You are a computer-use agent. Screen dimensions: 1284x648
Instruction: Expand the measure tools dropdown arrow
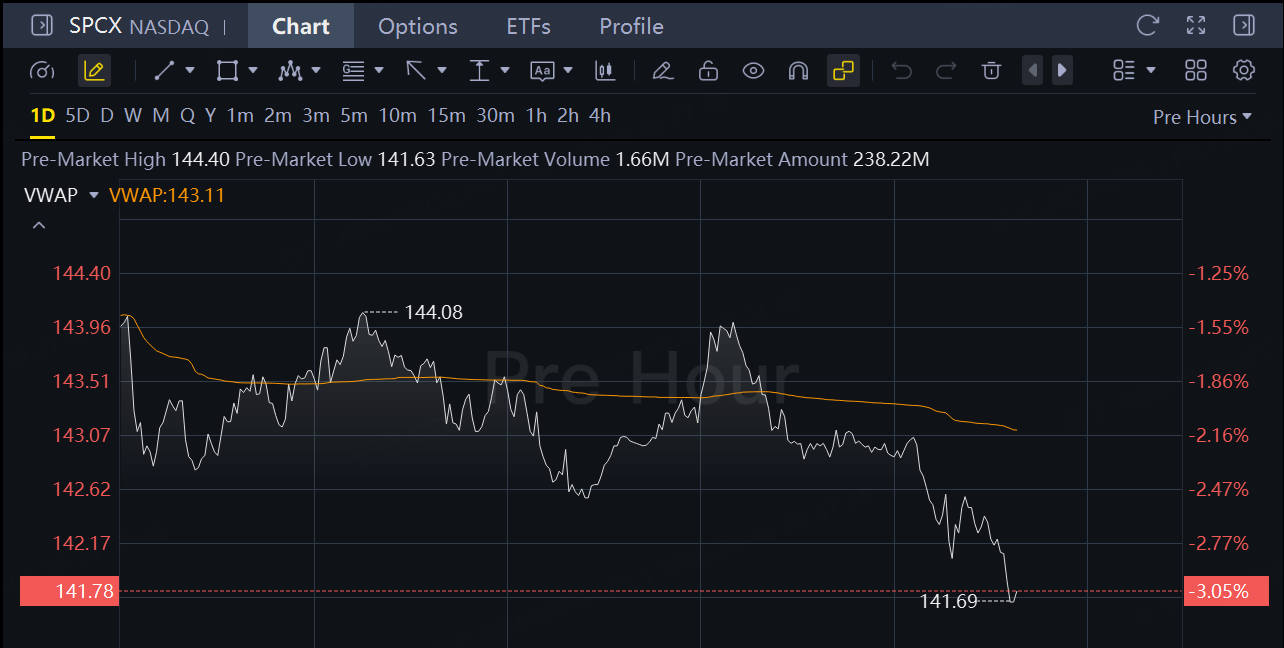pyautogui.click(x=505, y=70)
